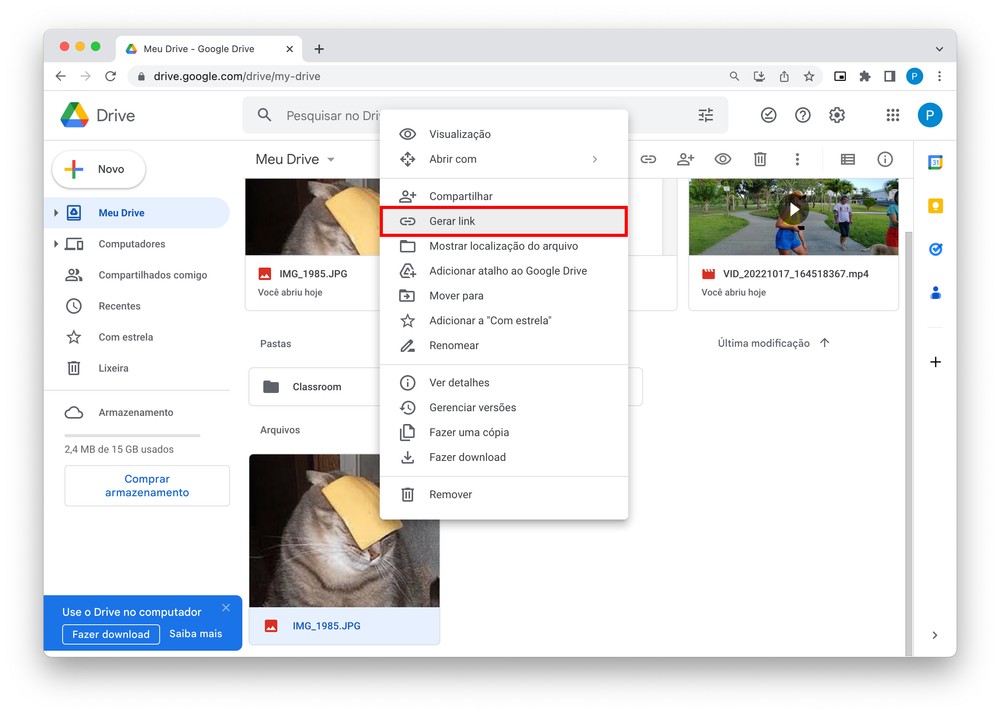Open Google Keep in the side panel
Viewport: 1000px width, 714px height.
point(935,206)
